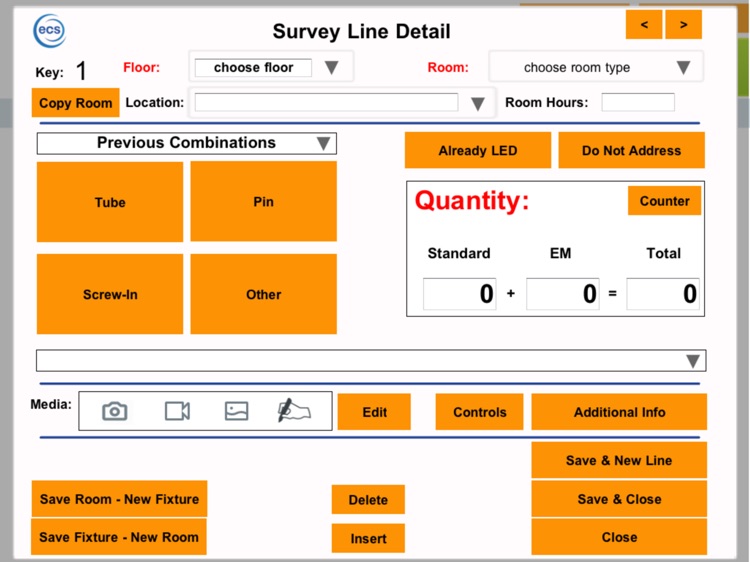Viewport: 750px width, 562px height.
Task: Click the Standard column label
Action: pyautogui.click(x=459, y=253)
